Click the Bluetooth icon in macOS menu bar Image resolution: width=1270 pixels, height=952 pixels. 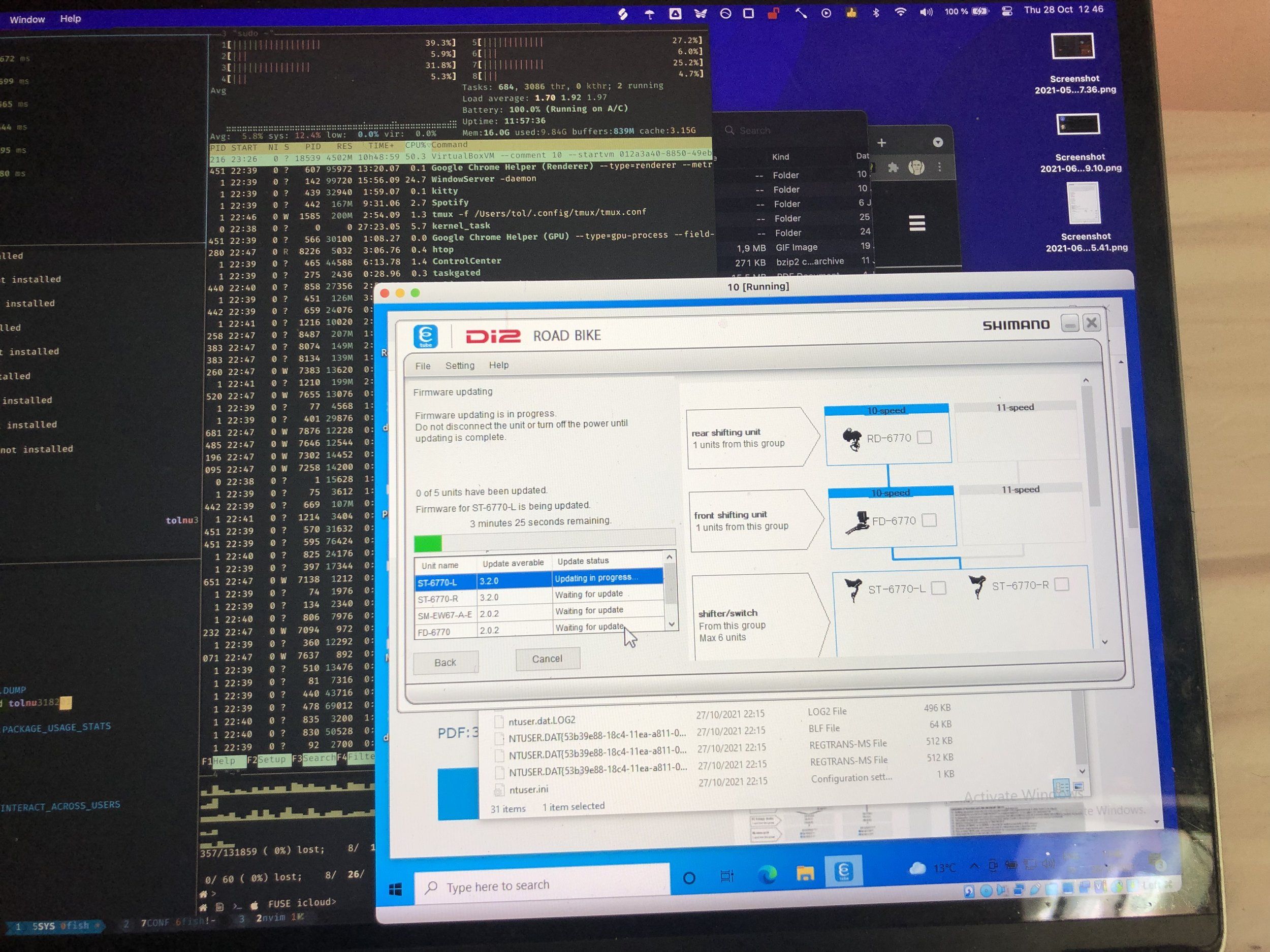coord(876,13)
